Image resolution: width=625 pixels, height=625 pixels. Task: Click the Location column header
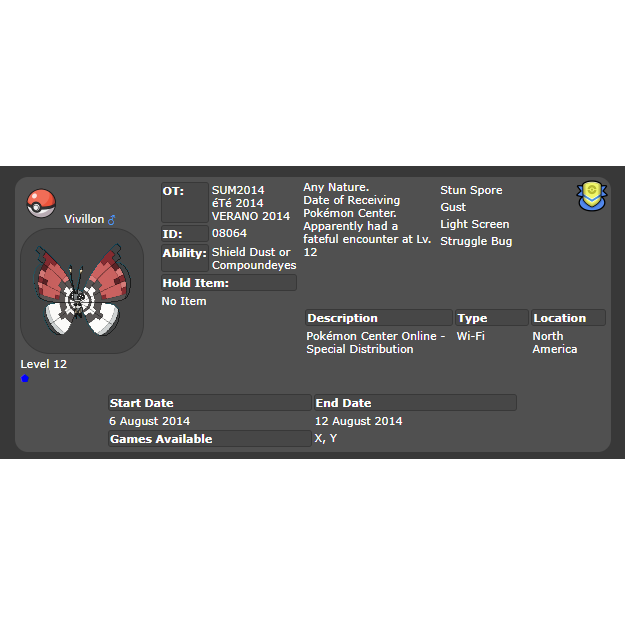pos(568,318)
